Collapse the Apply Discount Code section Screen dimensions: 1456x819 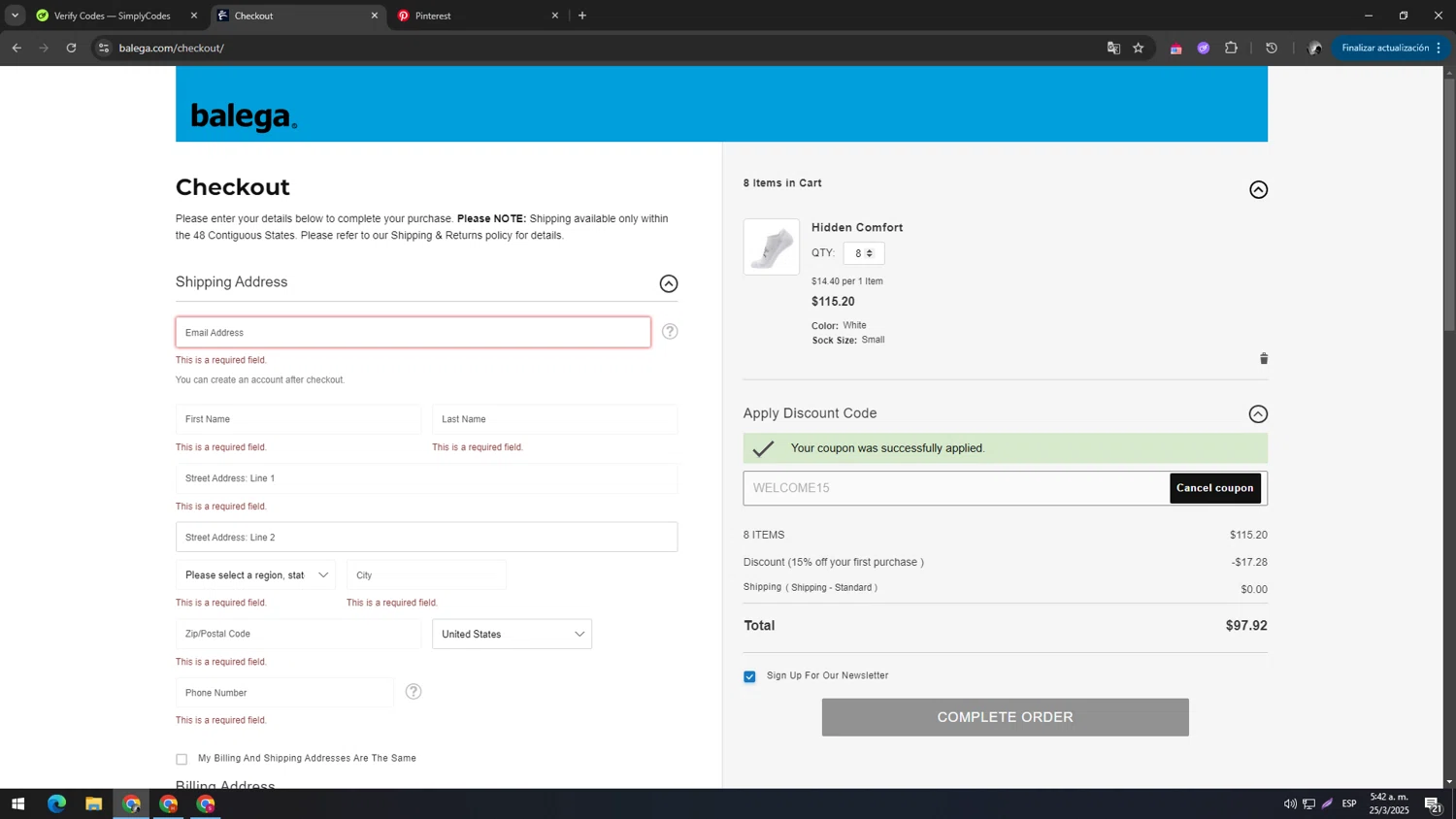pyautogui.click(x=1258, y=414)
